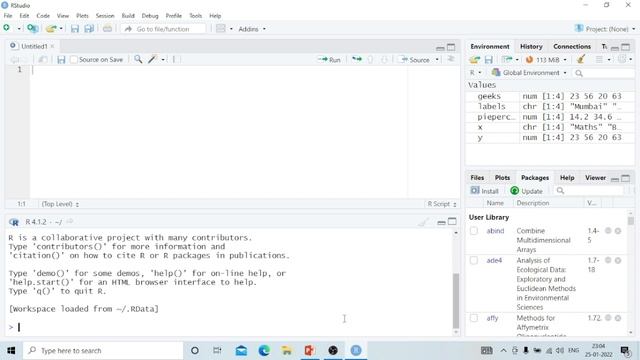The width and height of the screenshot is (640, 360).
Task: Load workspace icon in Environment pane
Action: [x=474, y=60]
